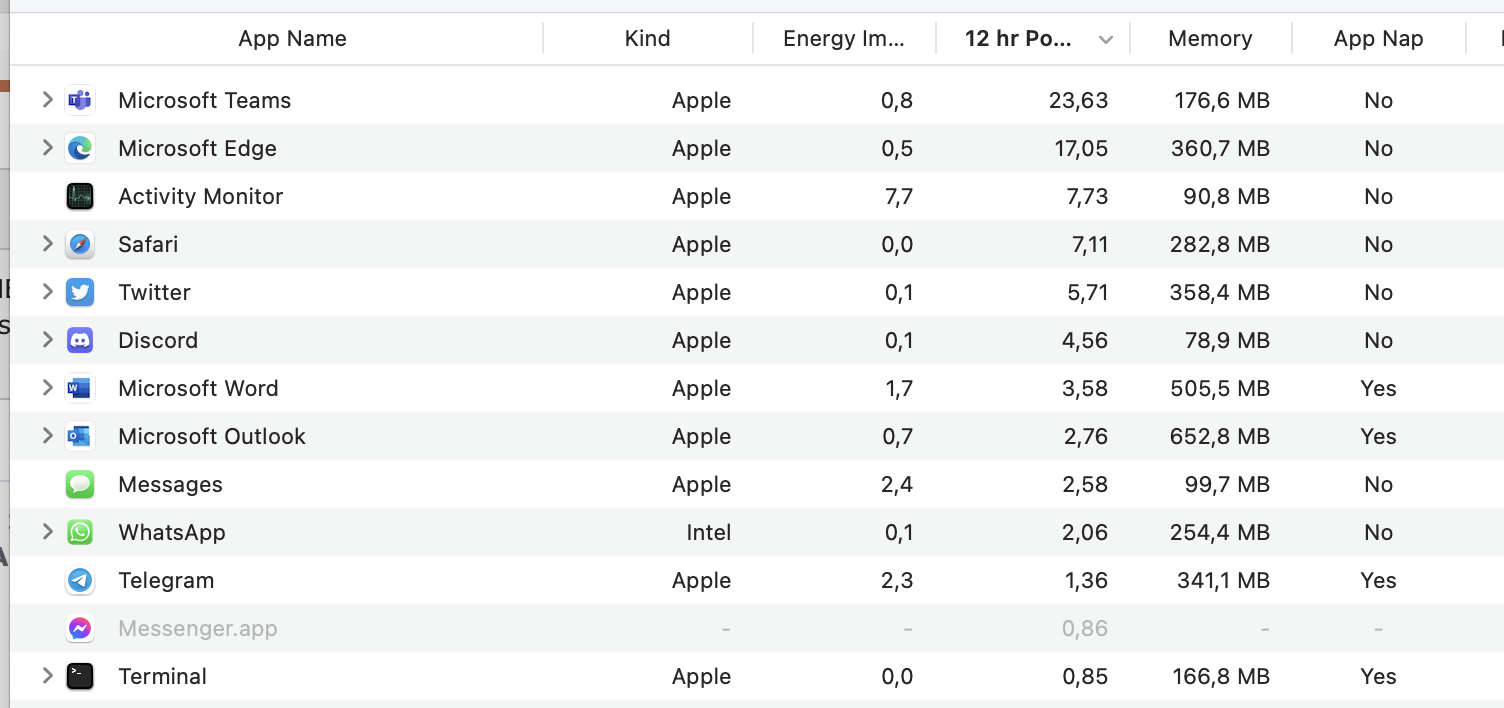Viewport: 1504px width, 708px height.
Task: Expand the Microsoft Teams process row
Action: pyautogui.click(x=47, y=99)
